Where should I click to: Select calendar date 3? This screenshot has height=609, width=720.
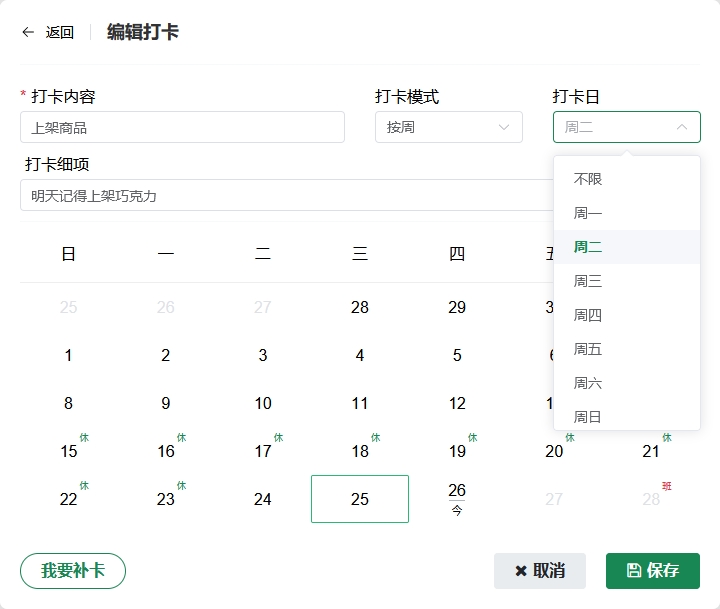click(263, 355)
